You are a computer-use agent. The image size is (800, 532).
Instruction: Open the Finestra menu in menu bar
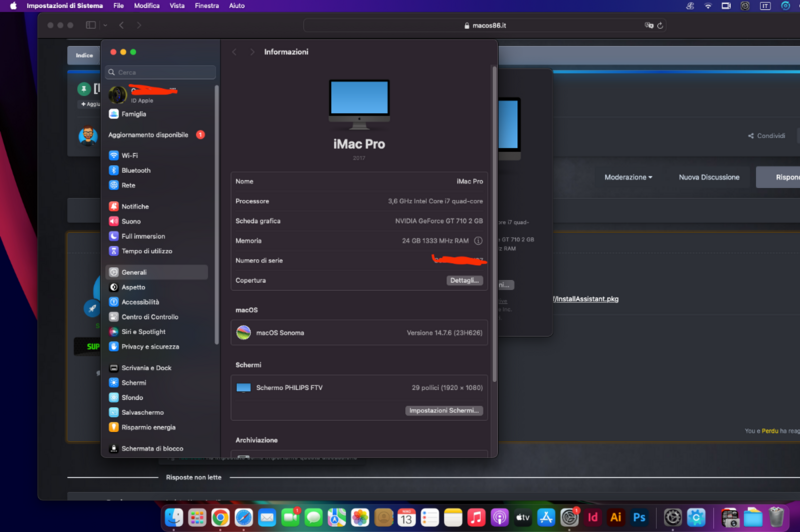point(207,6)
